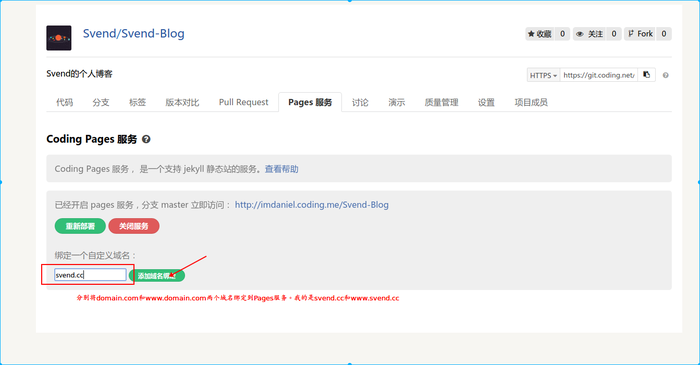Switch to the 版本对比 tab
This screenshot has width=700, height=365.
pos(182,102)
